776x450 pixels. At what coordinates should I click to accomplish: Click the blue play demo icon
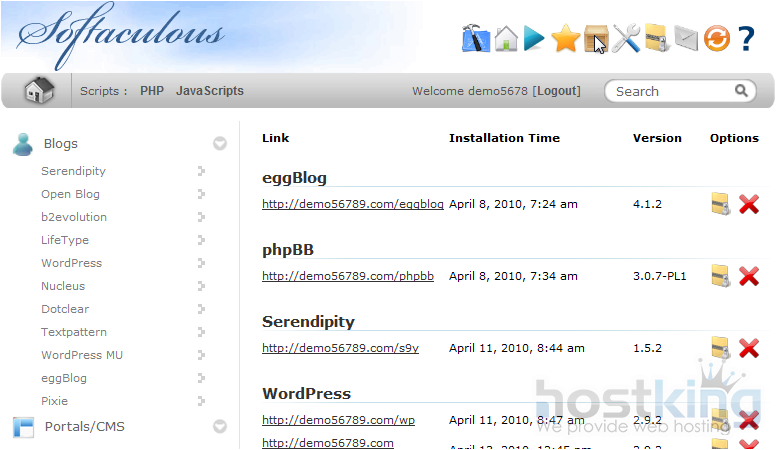pyautogui.click(x=535, y=39)
